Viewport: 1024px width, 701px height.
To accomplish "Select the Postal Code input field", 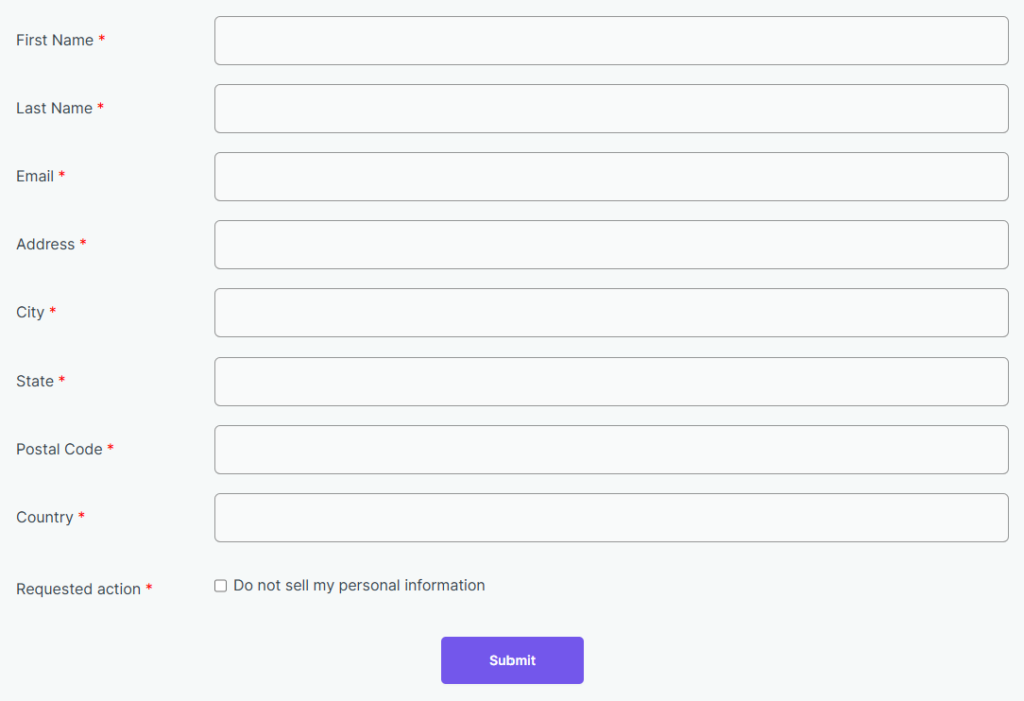I will [x=611, y=449].
